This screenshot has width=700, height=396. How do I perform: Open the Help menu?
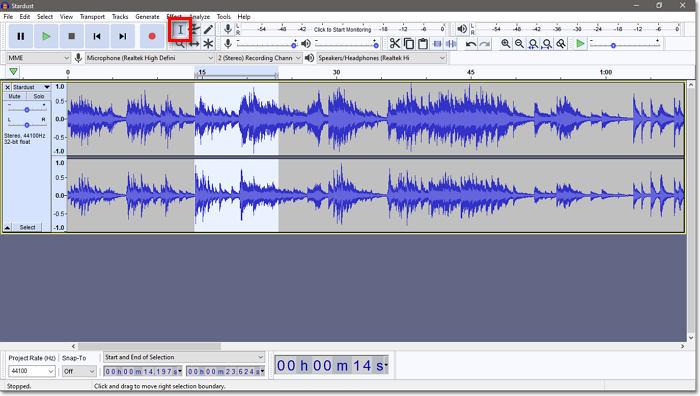click(x=244, y=17)
